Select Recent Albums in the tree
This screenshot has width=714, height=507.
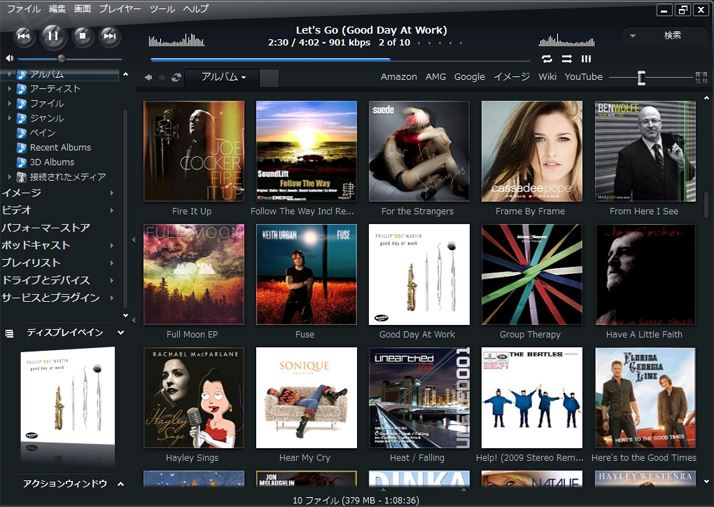click(x=60, y=147)
